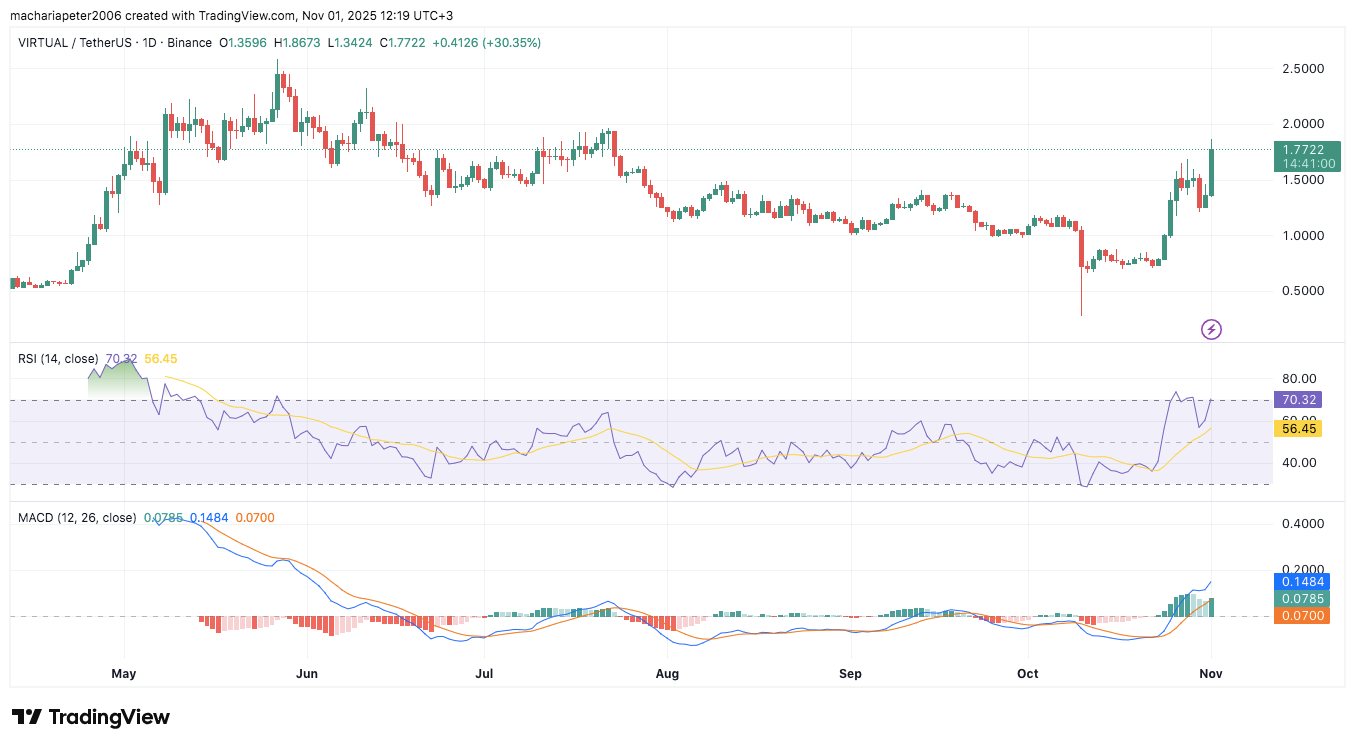The width and height of the screenshot is (1355, 747).
Task: Click the 0.4000 level on the MACD axis
Action: coord(1303,524)
